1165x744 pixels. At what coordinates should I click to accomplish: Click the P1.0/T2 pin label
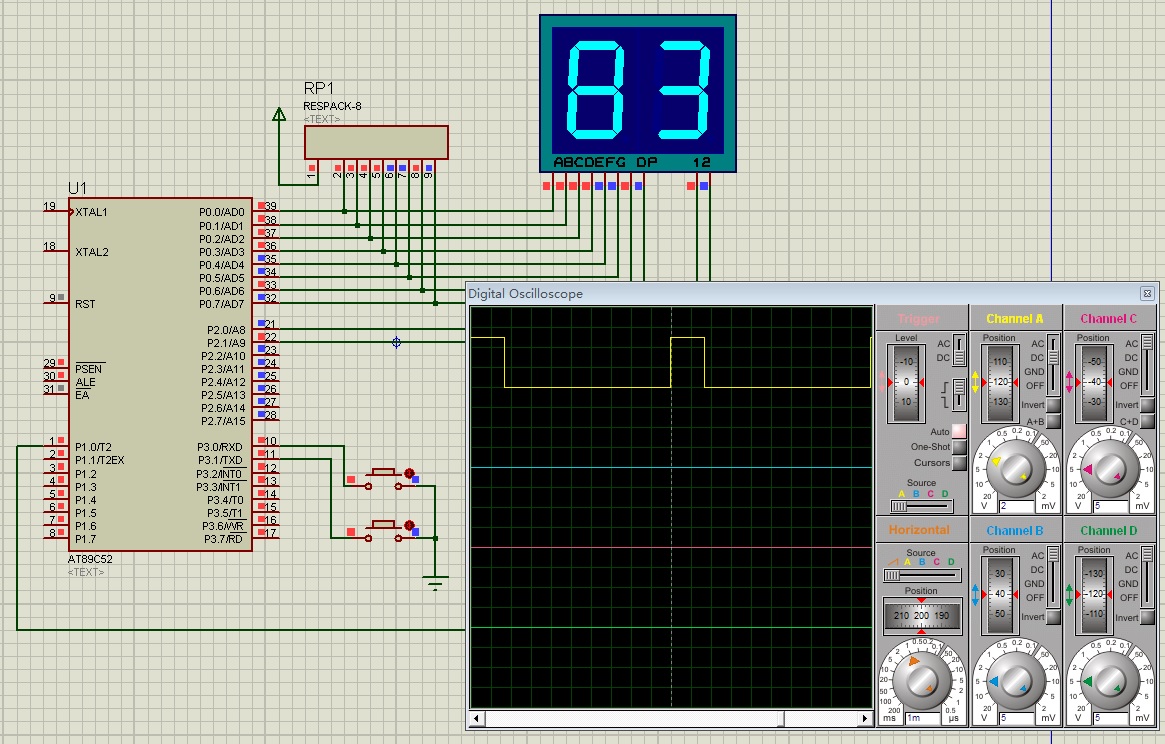(94, 447)
